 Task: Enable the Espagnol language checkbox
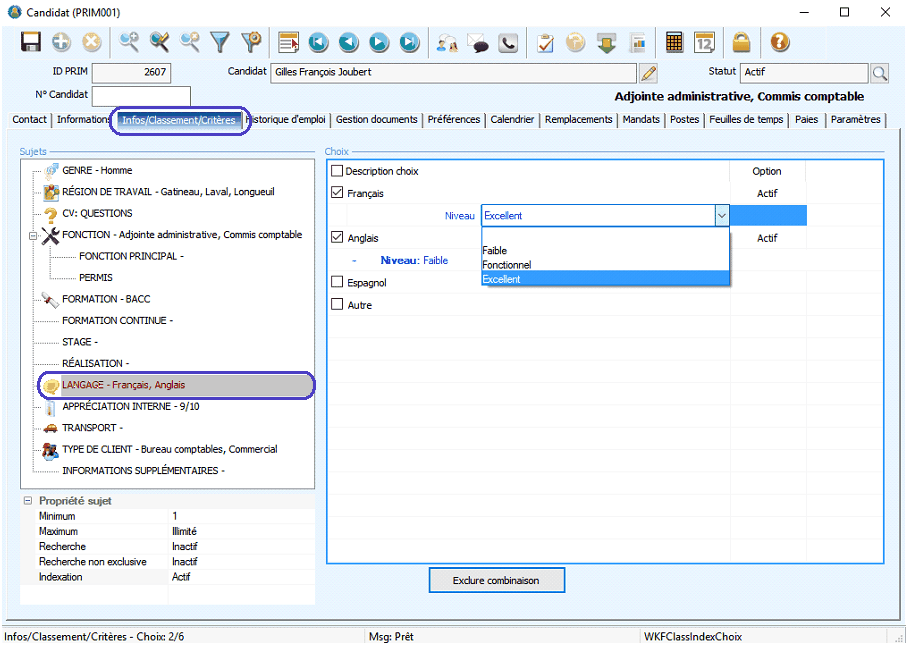coord(337,283)
